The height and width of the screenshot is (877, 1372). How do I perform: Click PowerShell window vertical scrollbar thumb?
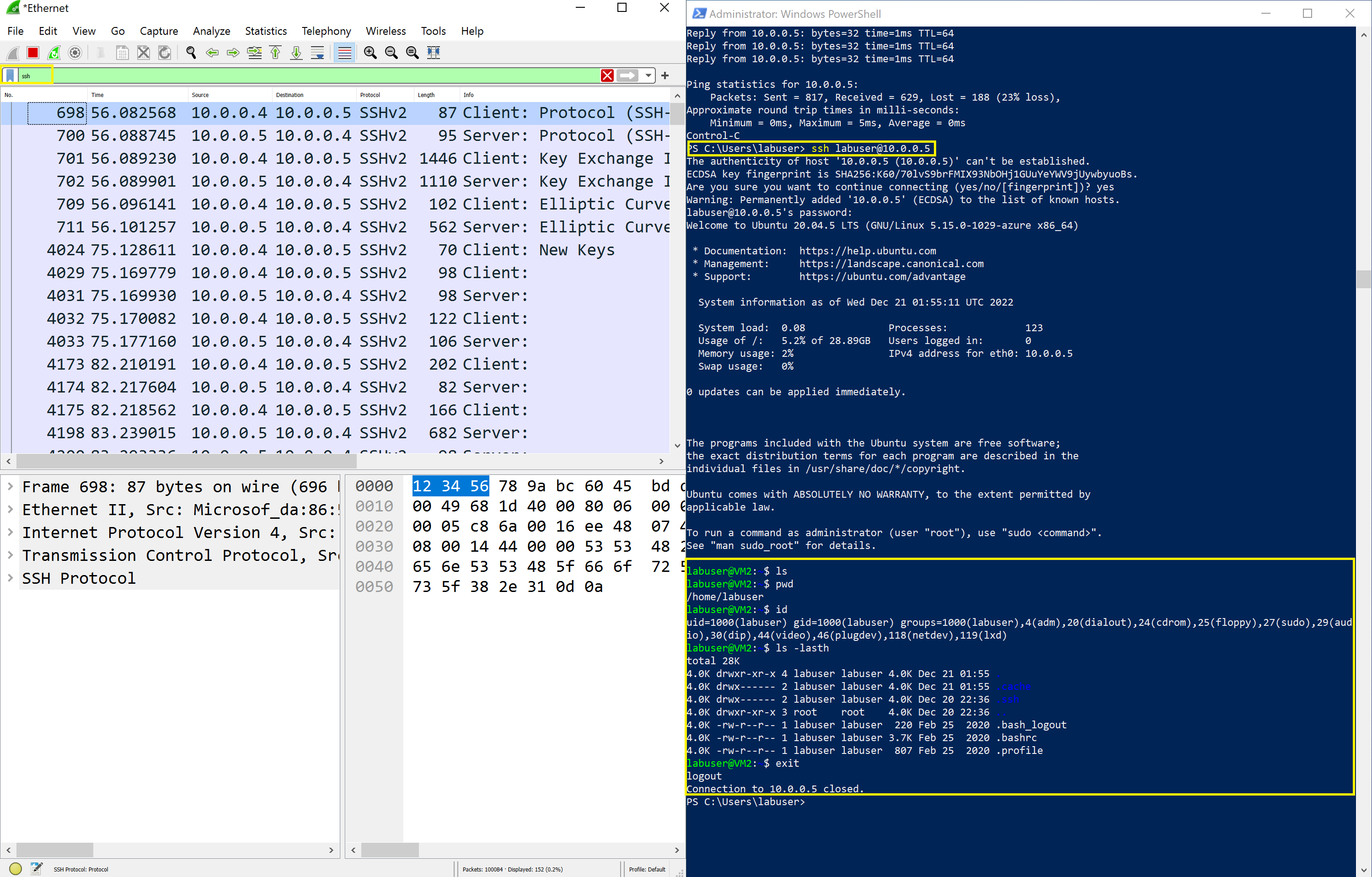[x=1363, y=279]
